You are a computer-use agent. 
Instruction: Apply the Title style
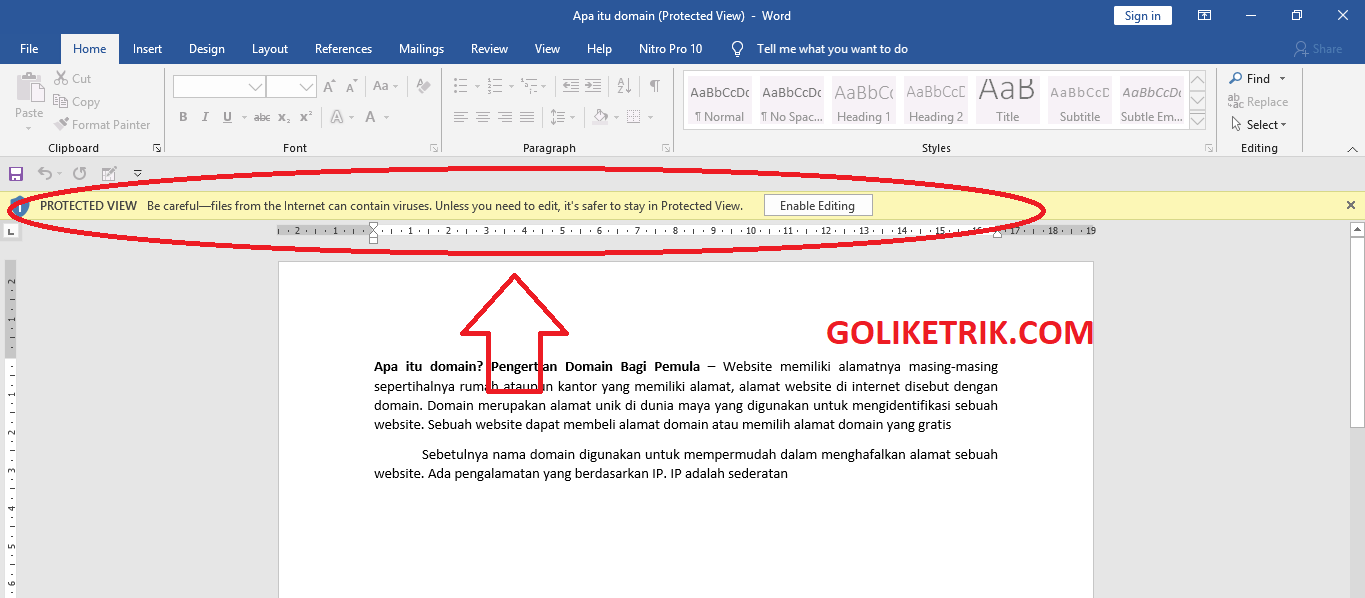tap(1008, 101)
